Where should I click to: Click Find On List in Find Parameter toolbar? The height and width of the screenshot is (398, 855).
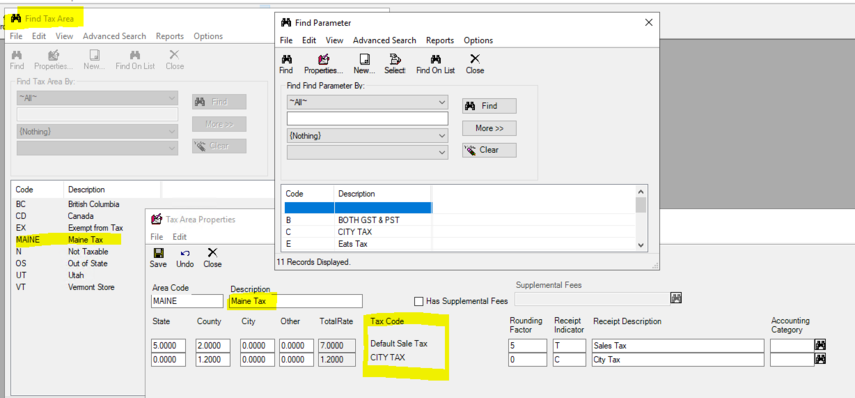[x=435, y=64]
